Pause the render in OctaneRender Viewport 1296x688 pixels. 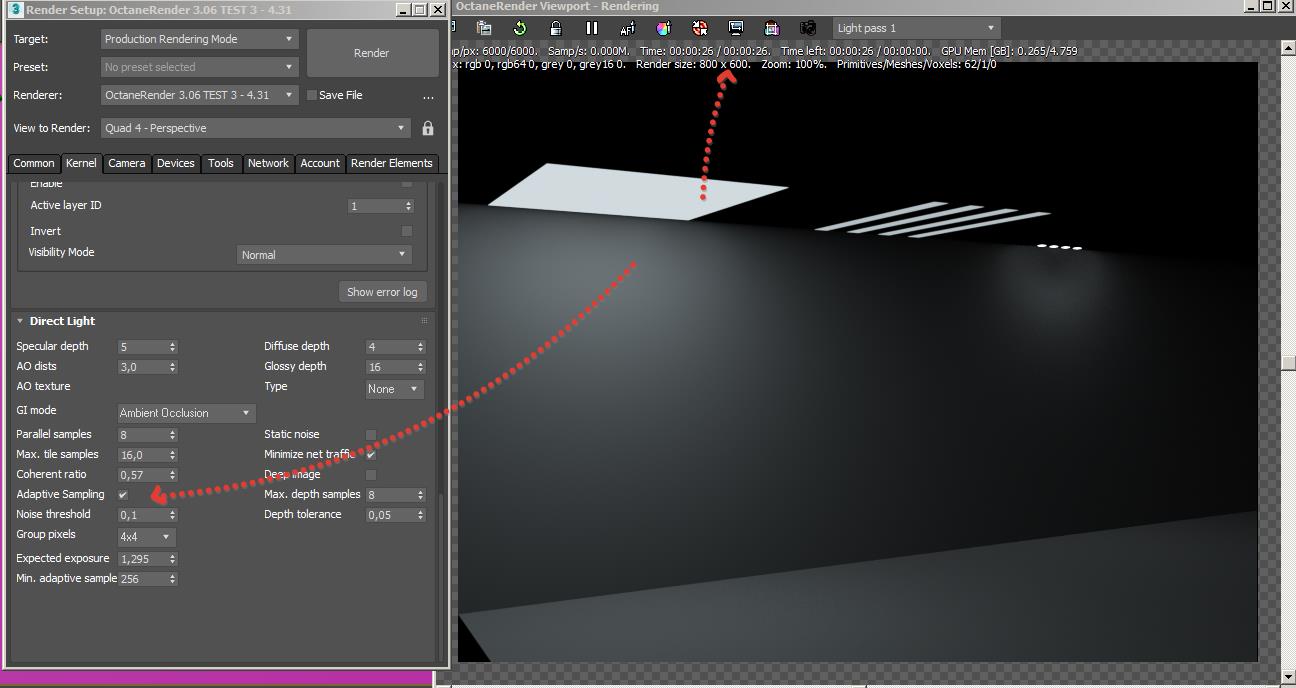591,28
